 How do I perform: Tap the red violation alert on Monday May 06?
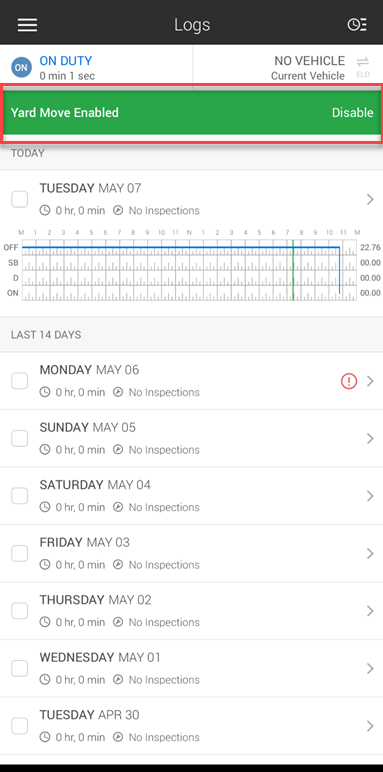click(349, 381)
